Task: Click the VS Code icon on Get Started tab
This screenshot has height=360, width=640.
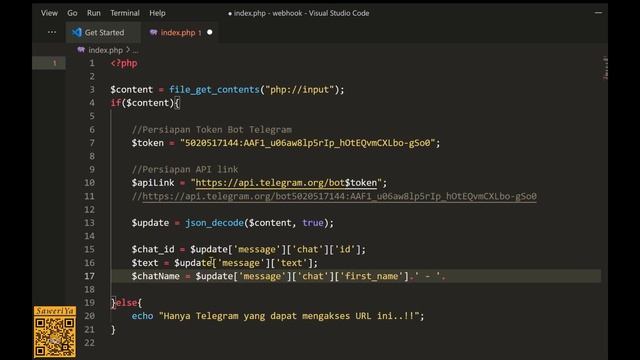Action: pyautogui.click(x=77, y=32)
